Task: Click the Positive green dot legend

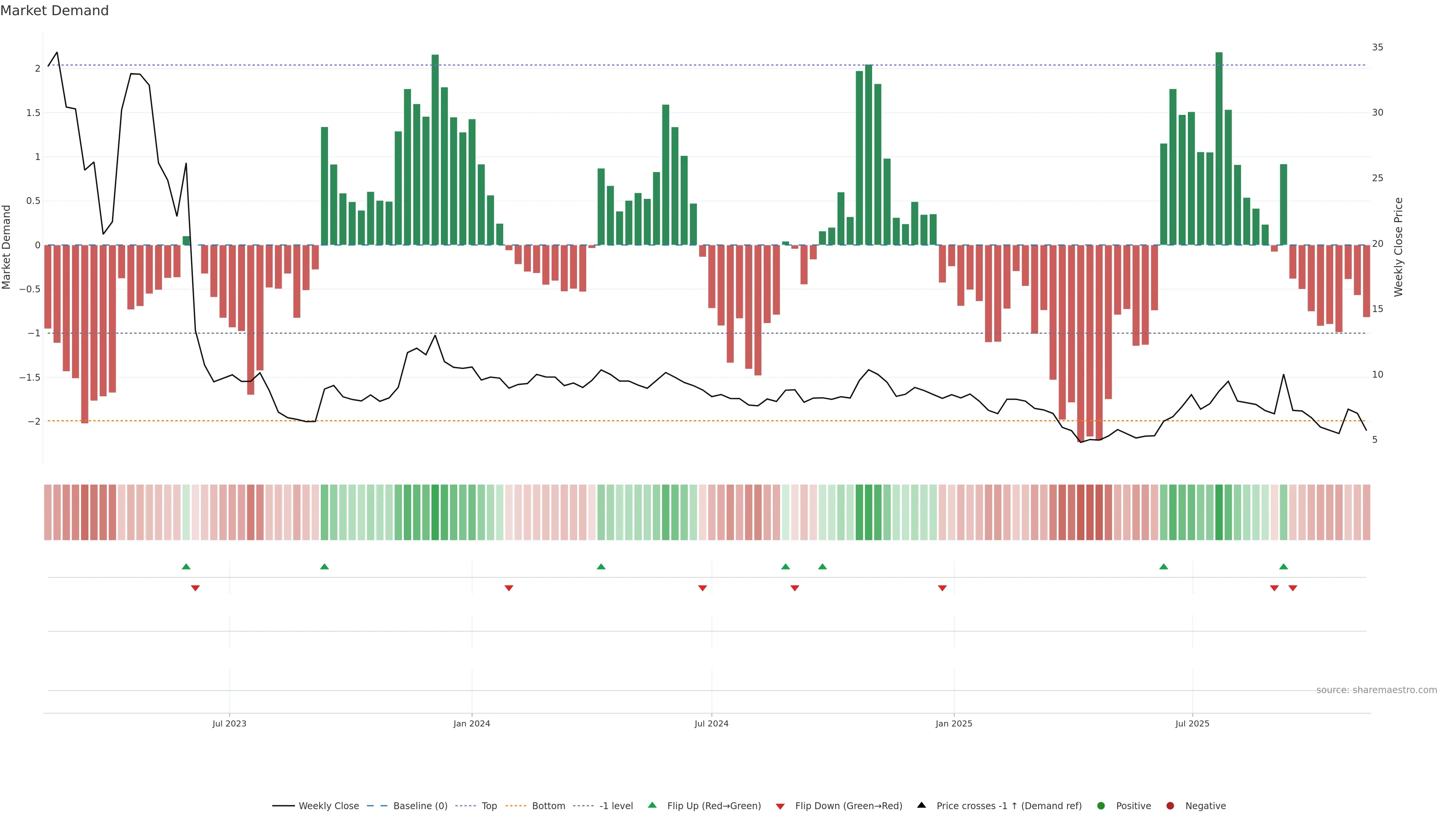Action: click(x=1100, y=806)
